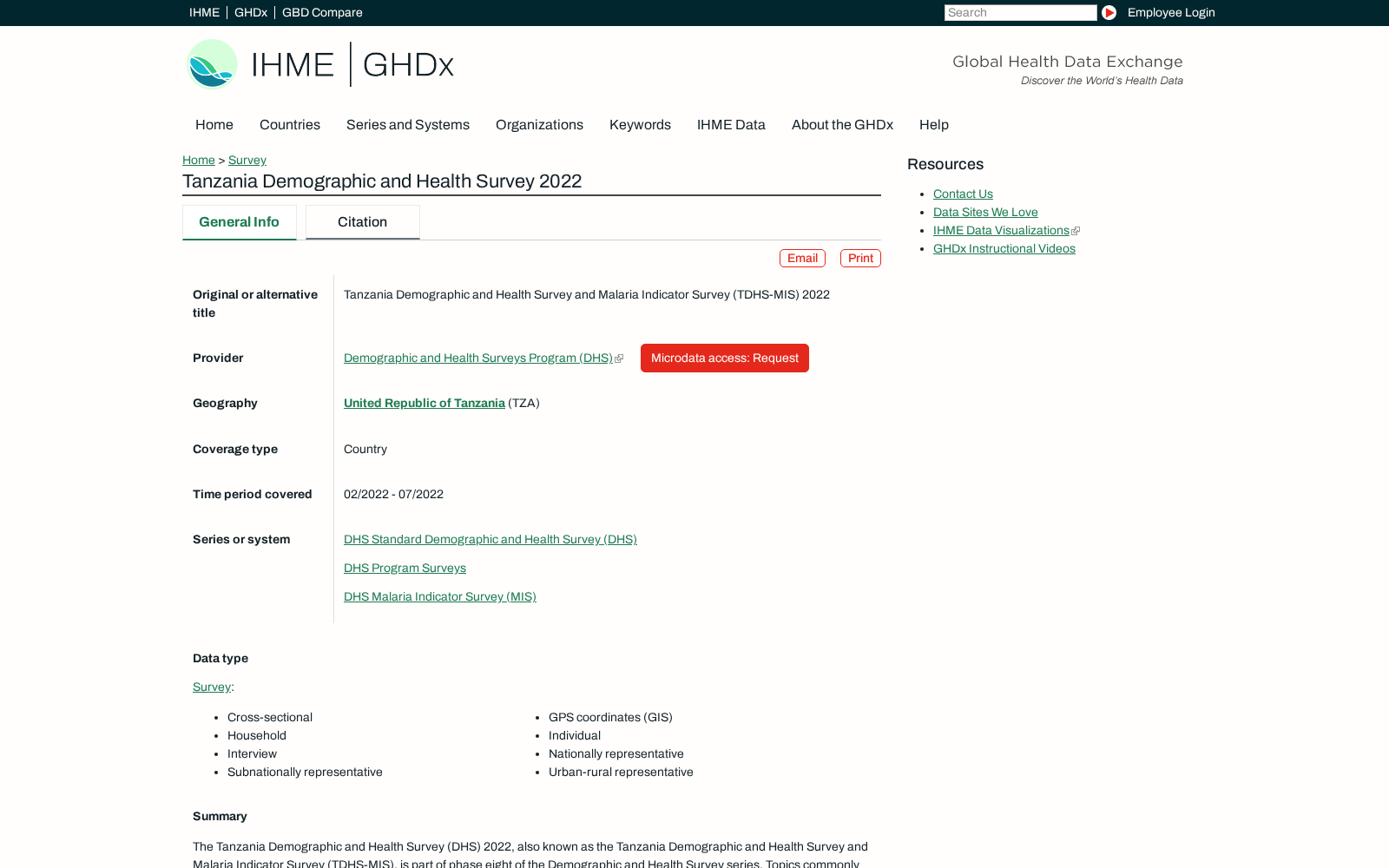Screen dimensions: 1389x868
Task: Click the Individual list item
Action: (575, 735)
